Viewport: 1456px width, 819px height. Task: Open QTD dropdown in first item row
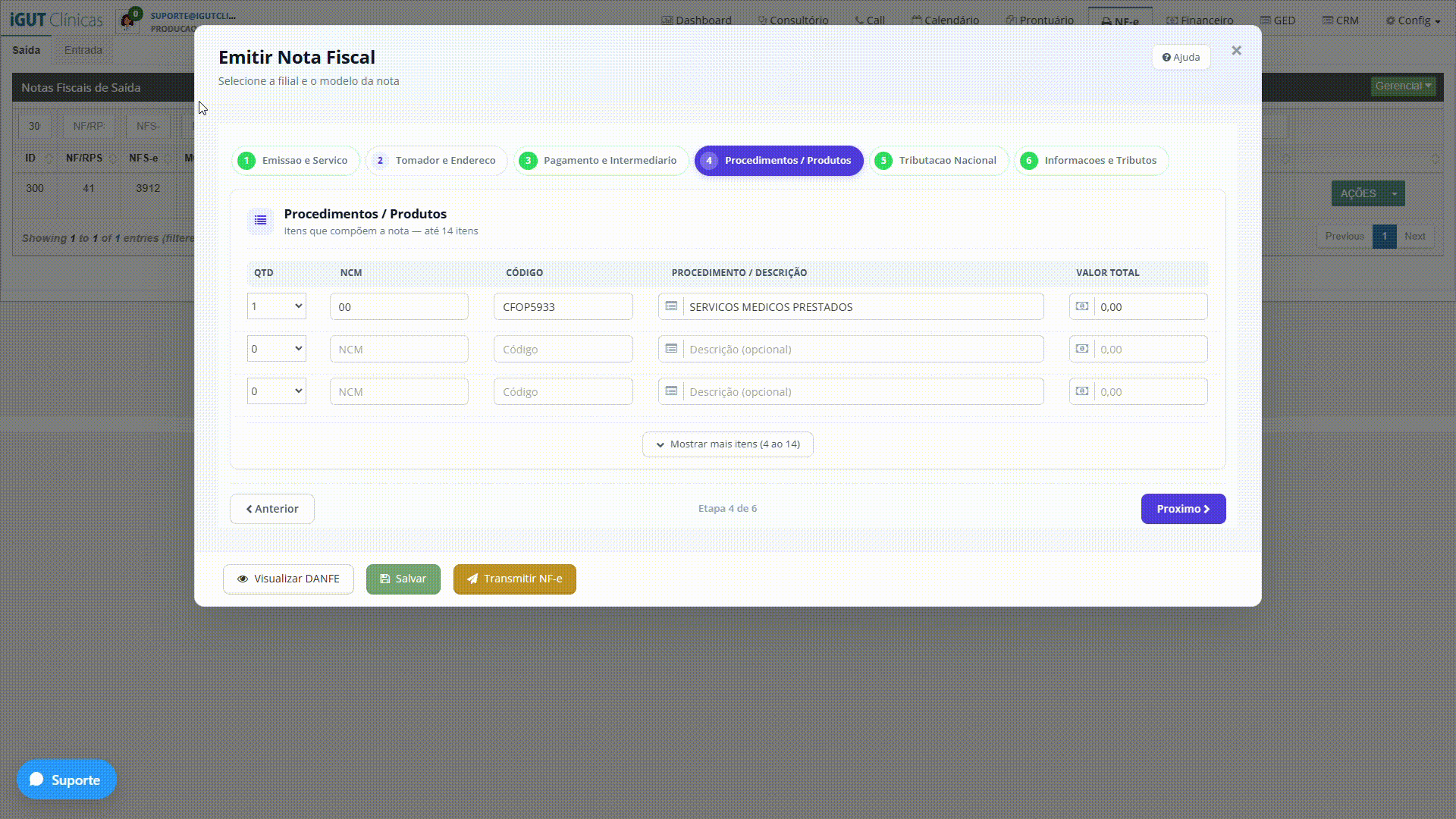pos(277,306)
